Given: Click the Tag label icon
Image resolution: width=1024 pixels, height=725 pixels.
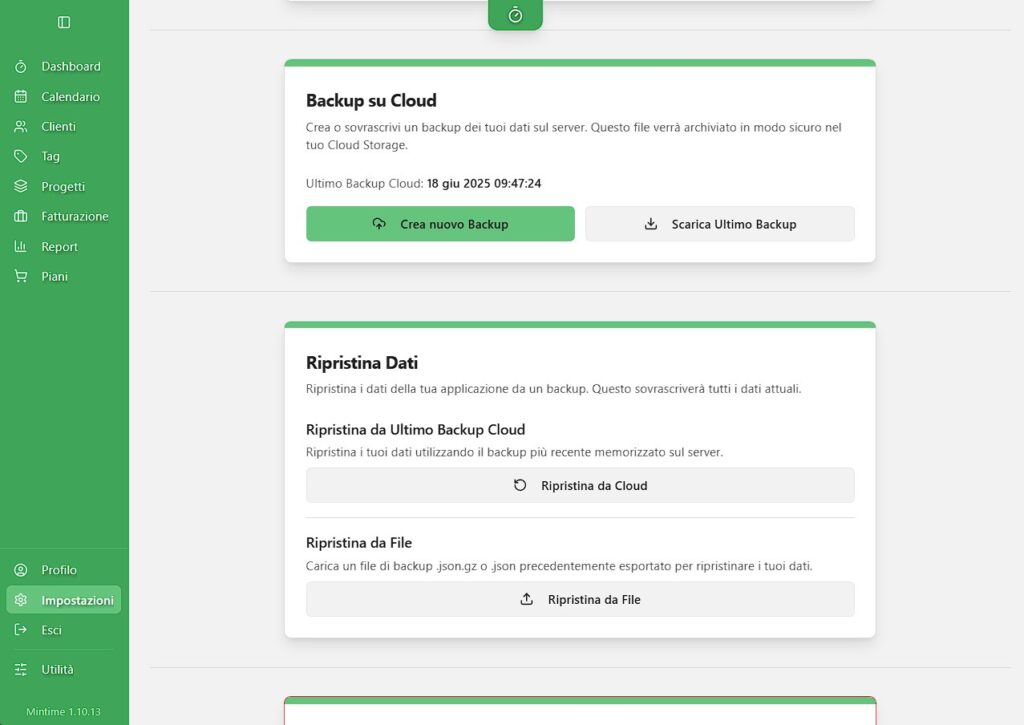Looking at the screenshot, I should [21, 156].
